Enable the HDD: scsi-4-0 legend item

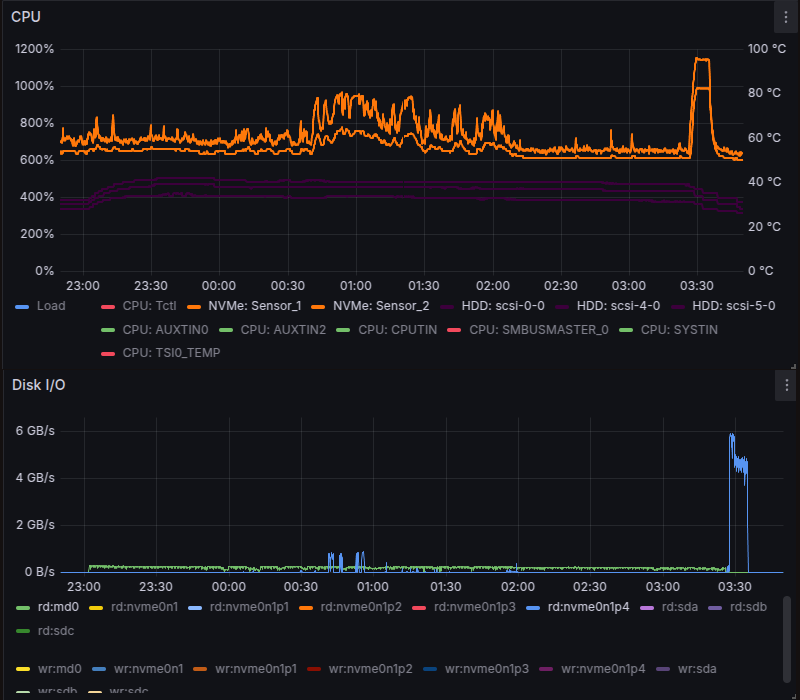618,306
